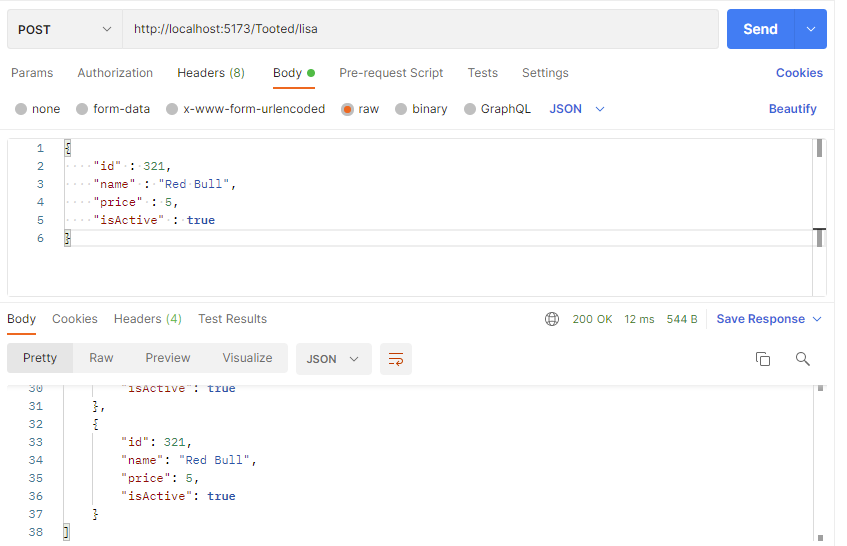Select the binary body radio option
This screenshot has height=546, width=847.
pos(401,109)
